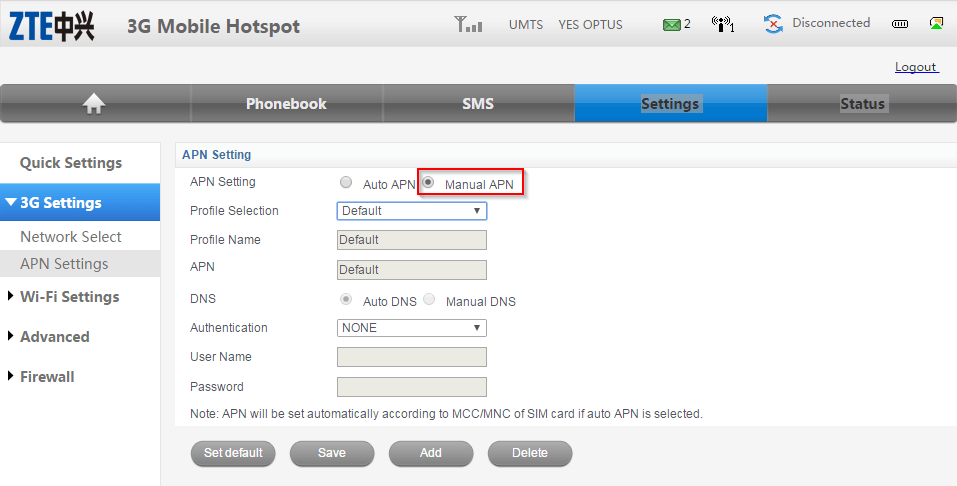Image resolution: width=957 pixels, height=486 pixels.
Task: Click the green and orange status icon
Action: coord(936,23)
